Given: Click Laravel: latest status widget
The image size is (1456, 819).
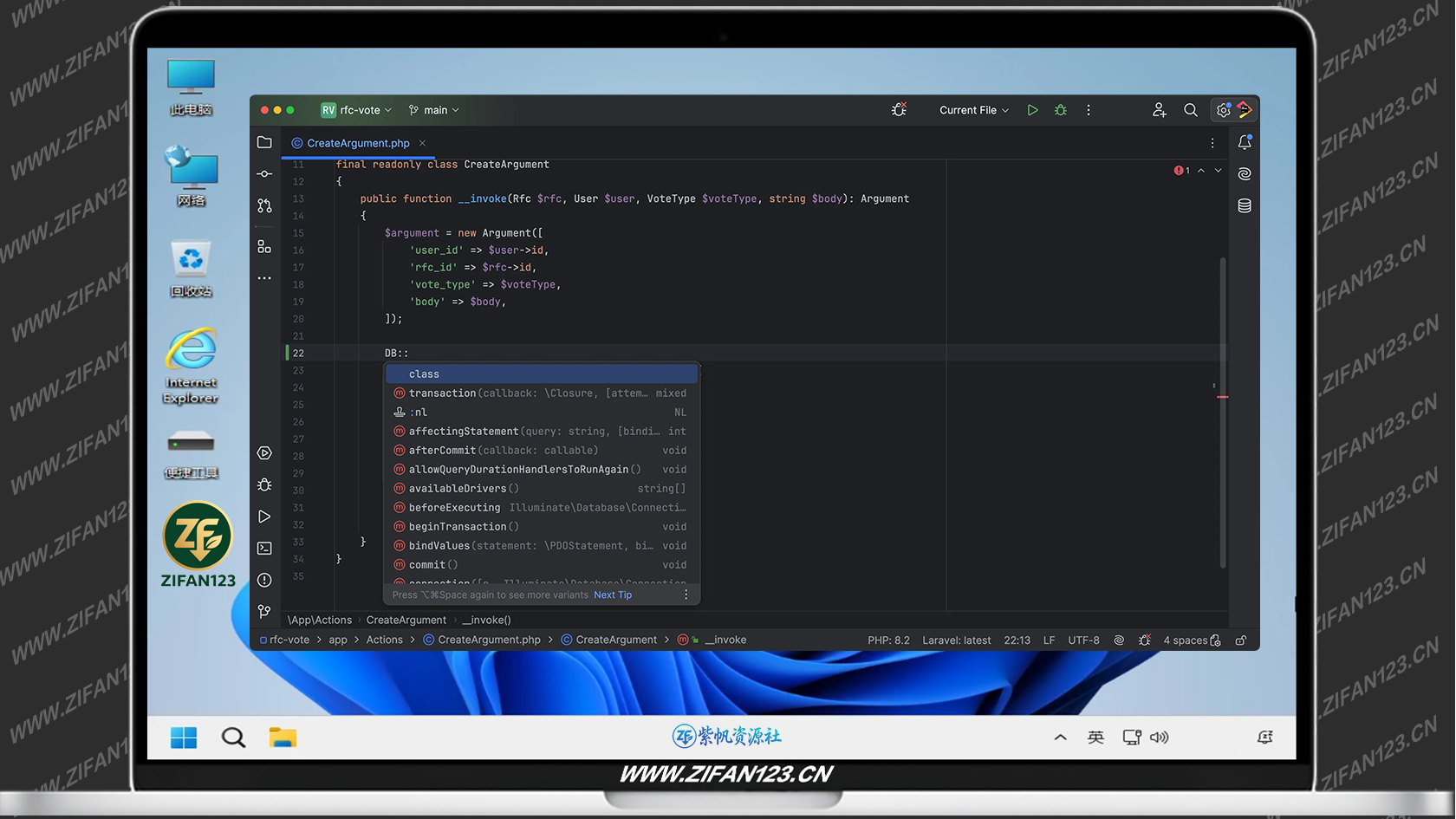Looking at the screenshot, I should 956,640.
